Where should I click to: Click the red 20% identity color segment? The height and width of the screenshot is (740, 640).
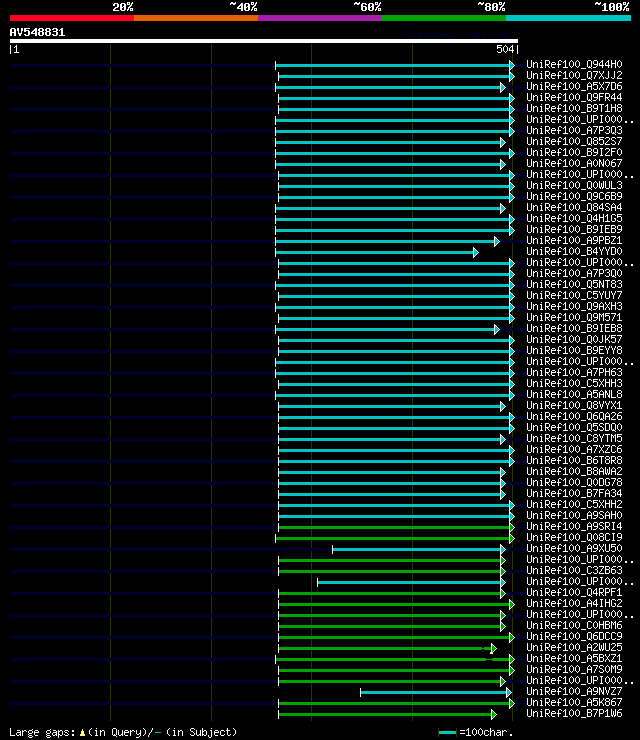click(x=72, y=18)
